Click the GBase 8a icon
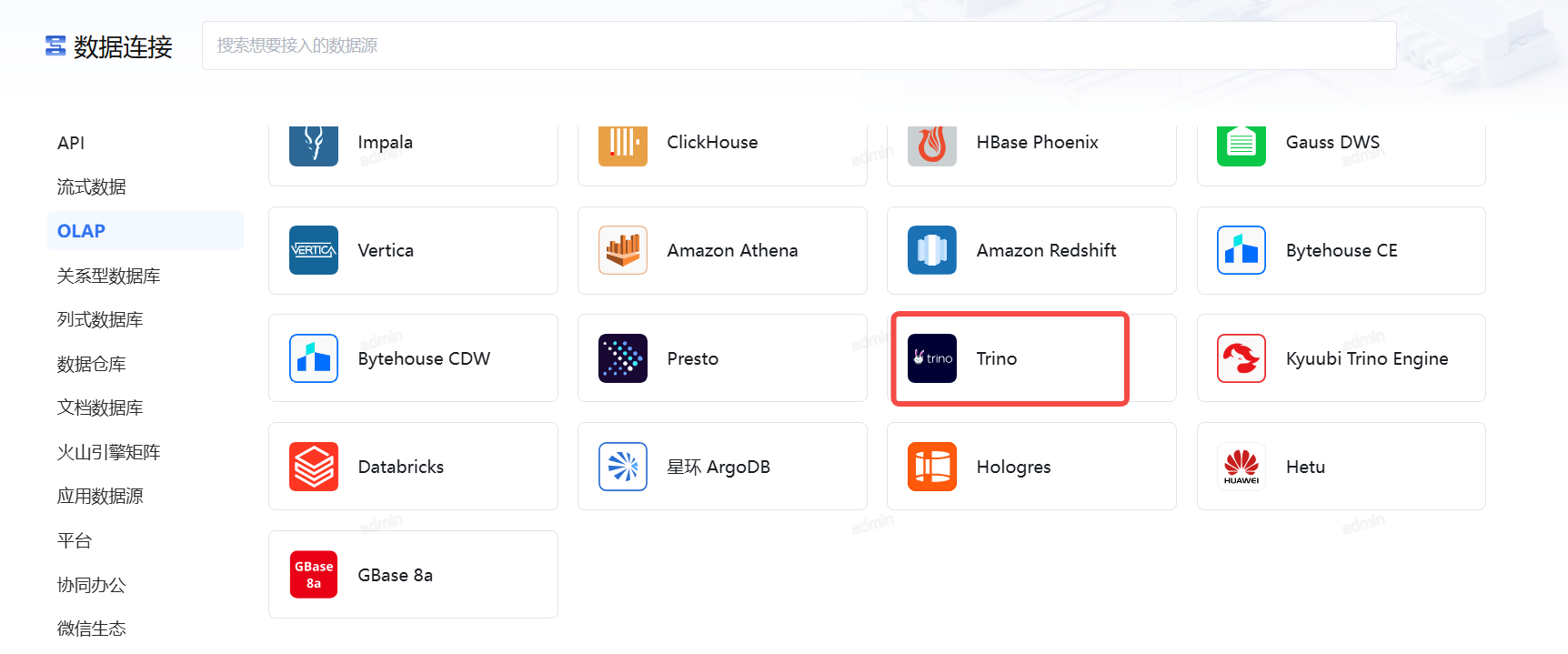 point(314,575)
